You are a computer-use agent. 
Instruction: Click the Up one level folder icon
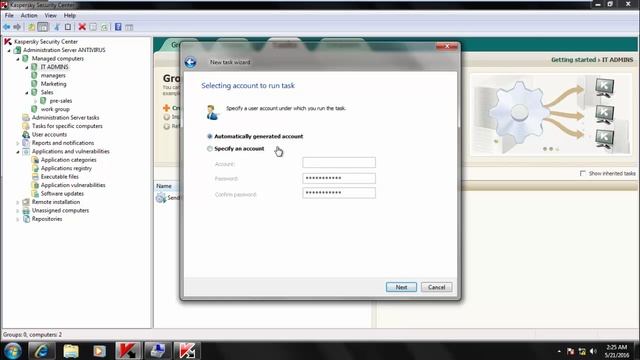tap(31, 27)
